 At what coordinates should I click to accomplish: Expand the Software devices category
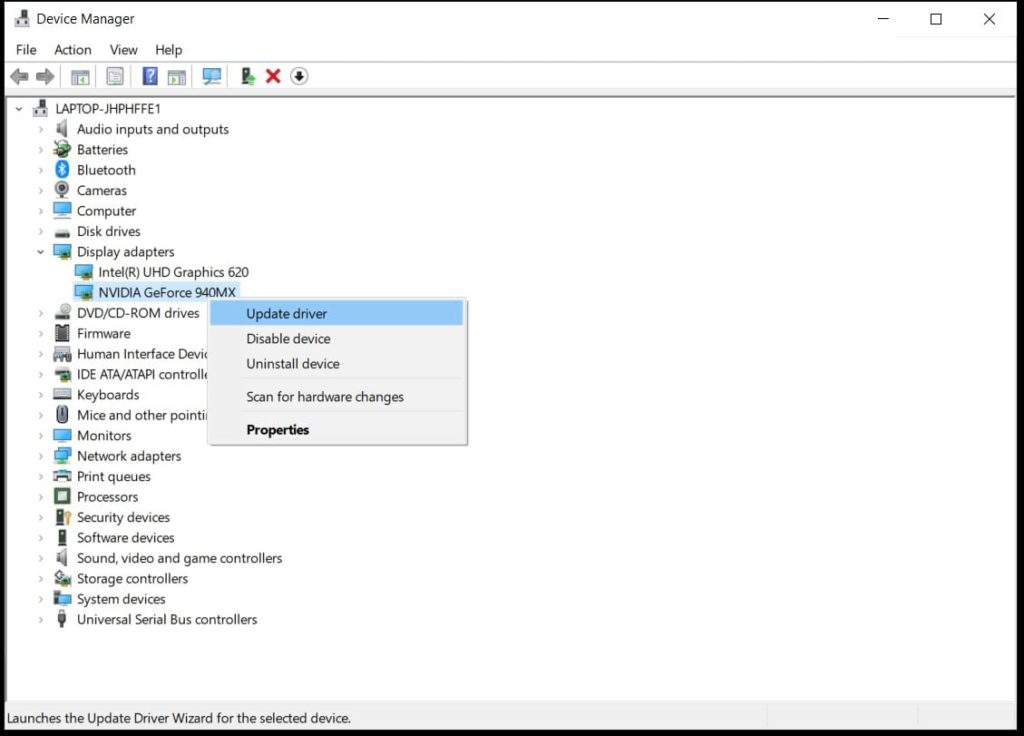(40, 537)
